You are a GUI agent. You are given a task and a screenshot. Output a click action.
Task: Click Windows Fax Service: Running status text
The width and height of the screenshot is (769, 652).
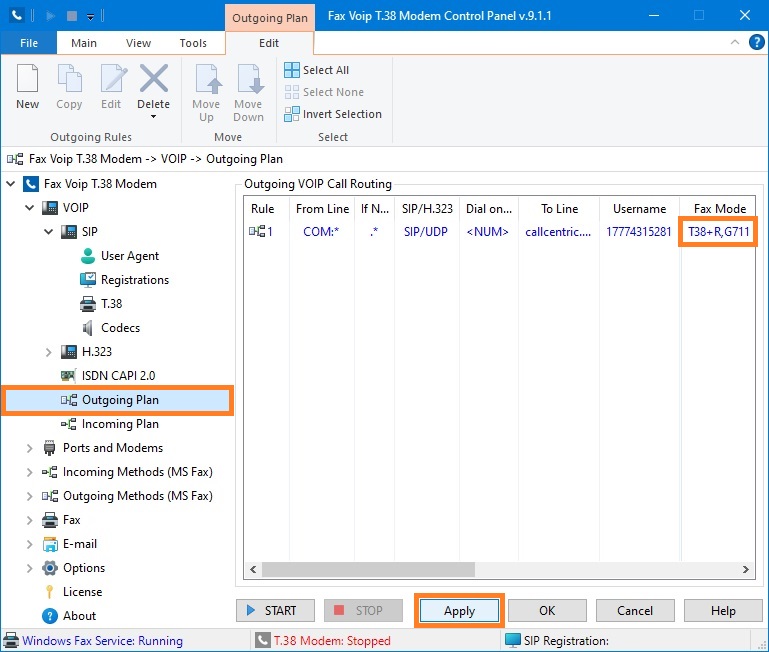click(x=102, y=641)
